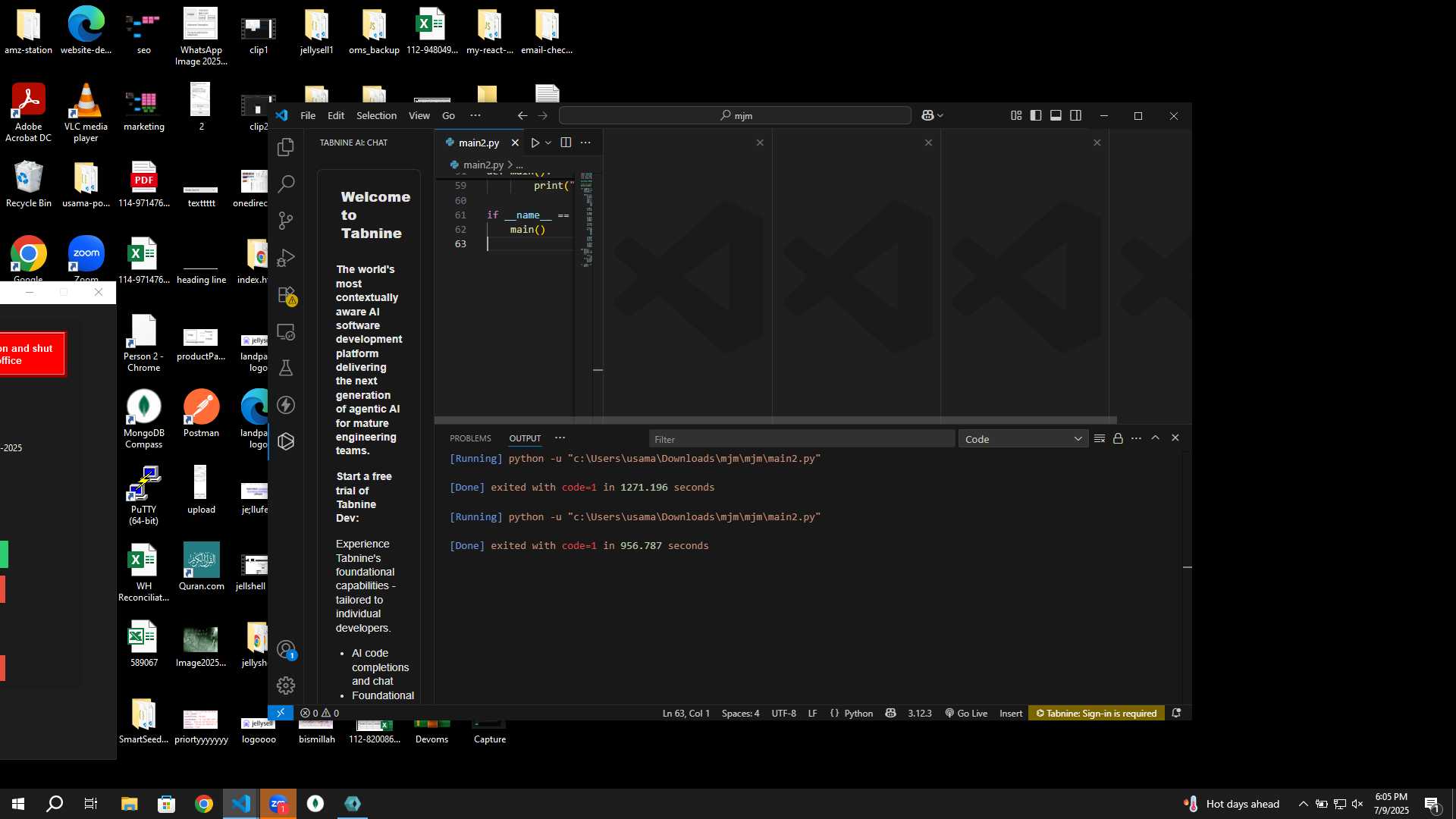
Task: Split editor right icon
Action: coord(566,143)
